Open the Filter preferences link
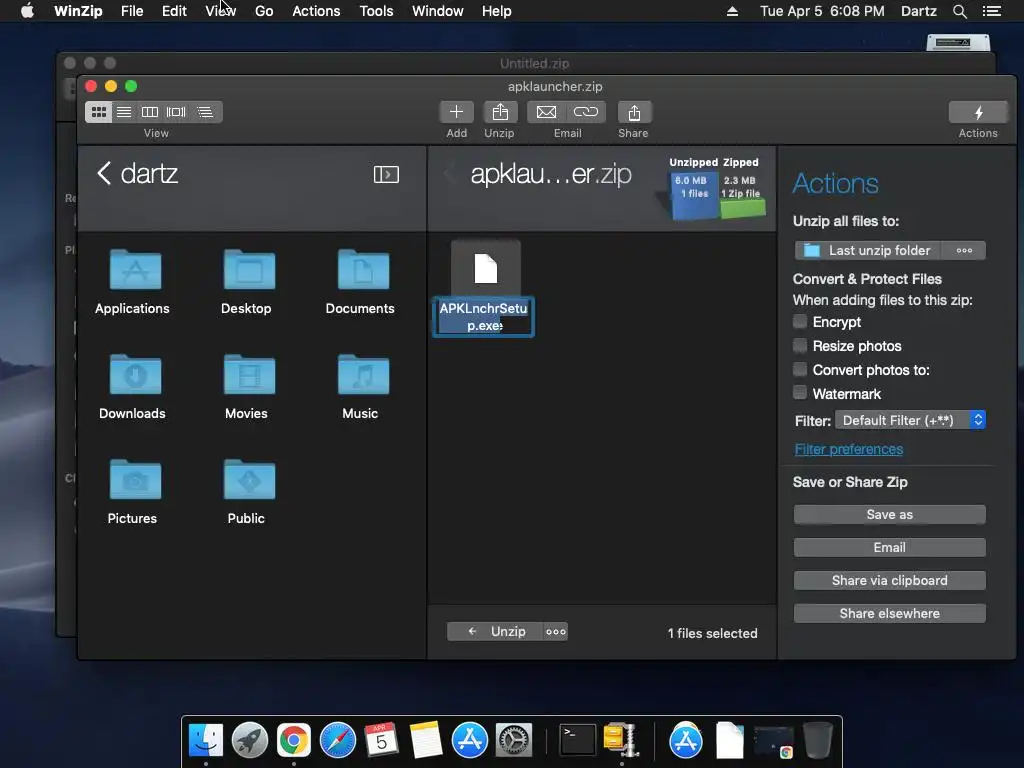 (x=848, y=449)
